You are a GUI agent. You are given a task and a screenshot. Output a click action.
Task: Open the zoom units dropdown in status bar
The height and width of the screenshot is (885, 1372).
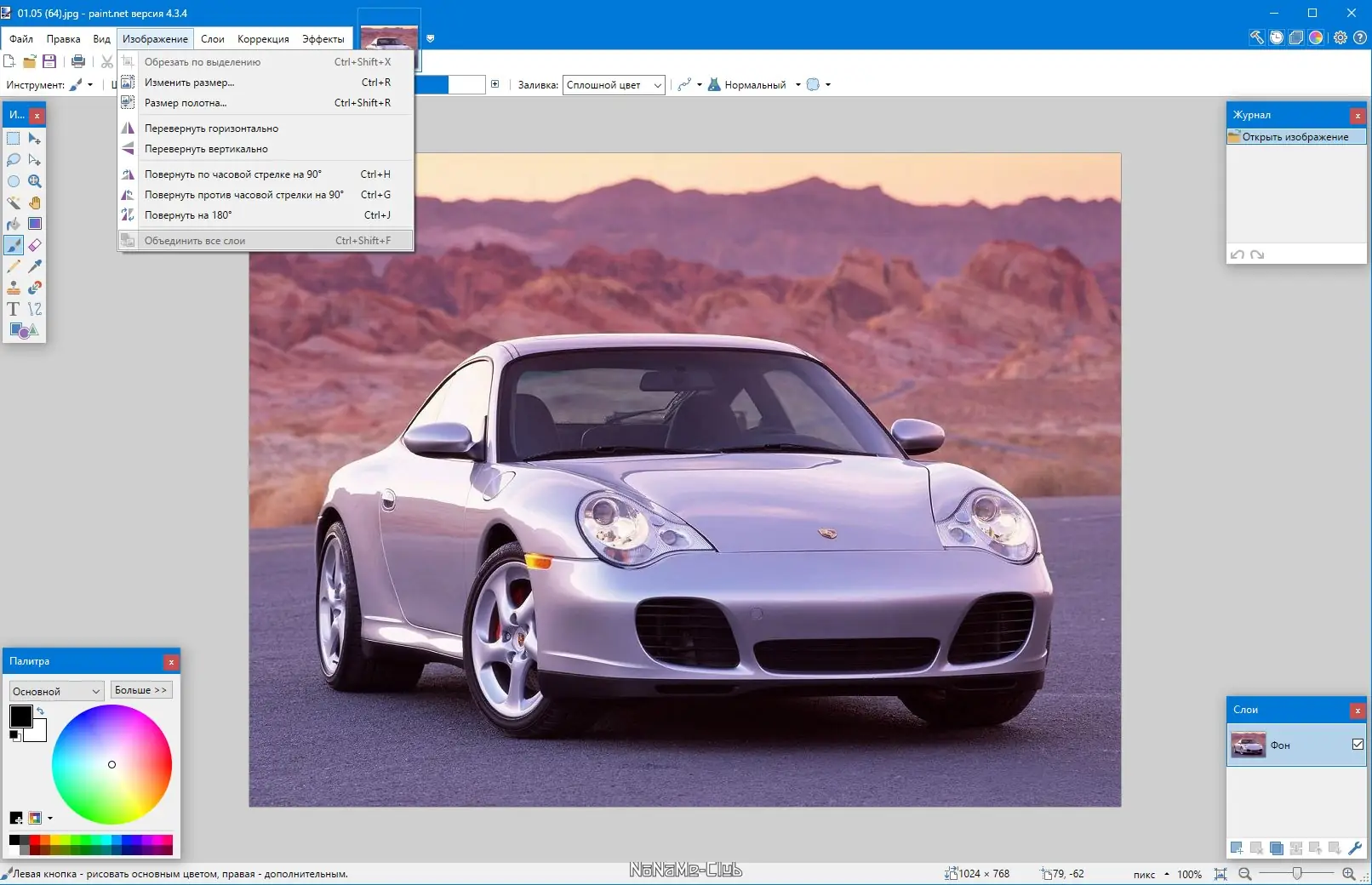[x=1166, y=874]
